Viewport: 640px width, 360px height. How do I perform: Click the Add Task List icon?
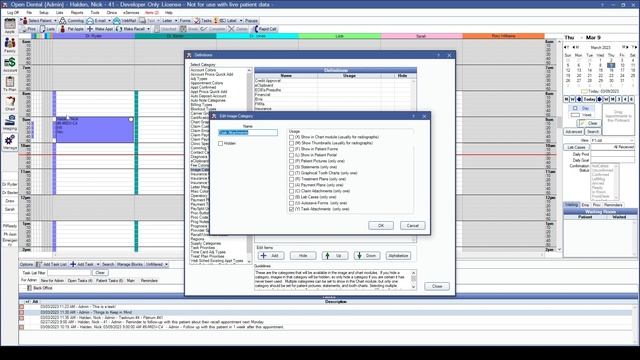click(39, 264)
